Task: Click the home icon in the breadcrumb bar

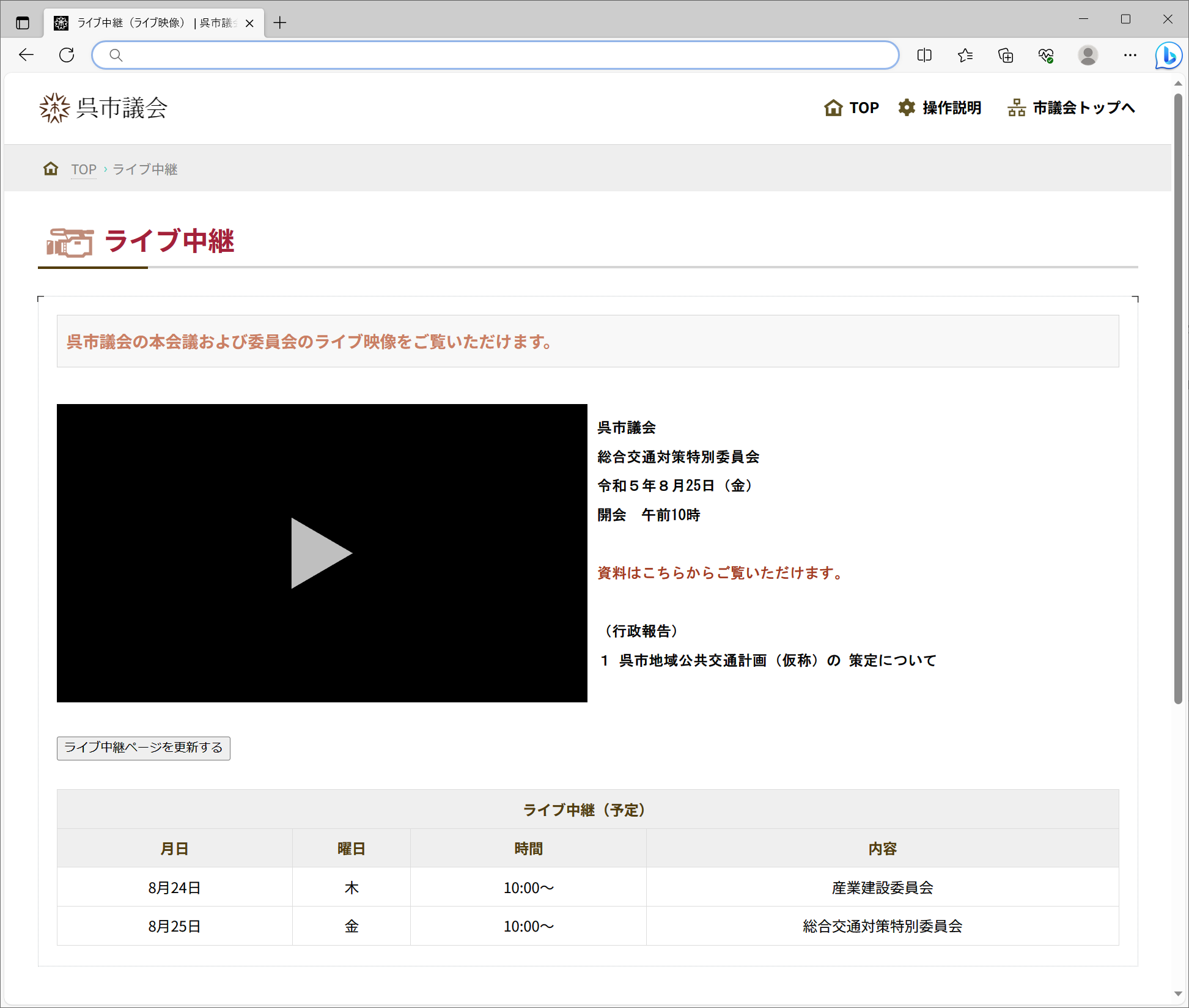Action: click(51, 169)
